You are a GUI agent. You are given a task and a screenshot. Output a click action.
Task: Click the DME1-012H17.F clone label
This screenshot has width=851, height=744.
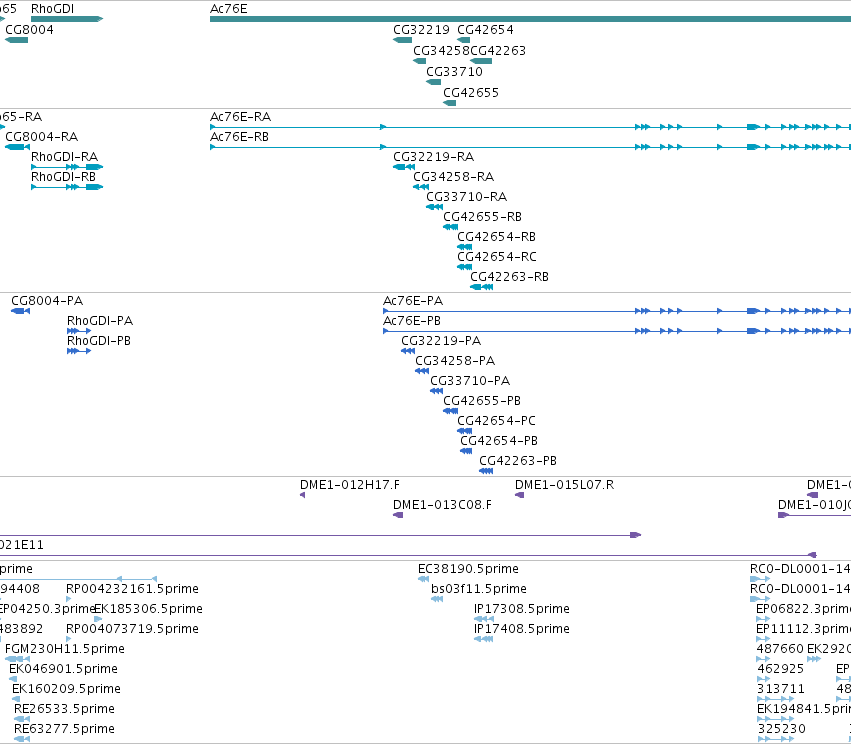pos(350,485)
